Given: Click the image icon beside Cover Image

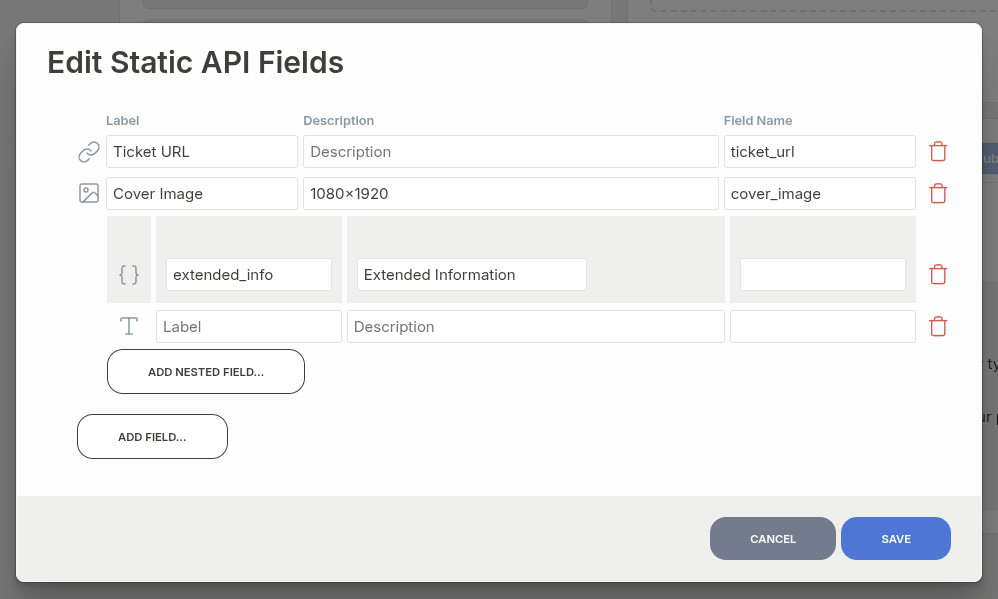Looking at the screenshot, I should click(x=88, y=193).
